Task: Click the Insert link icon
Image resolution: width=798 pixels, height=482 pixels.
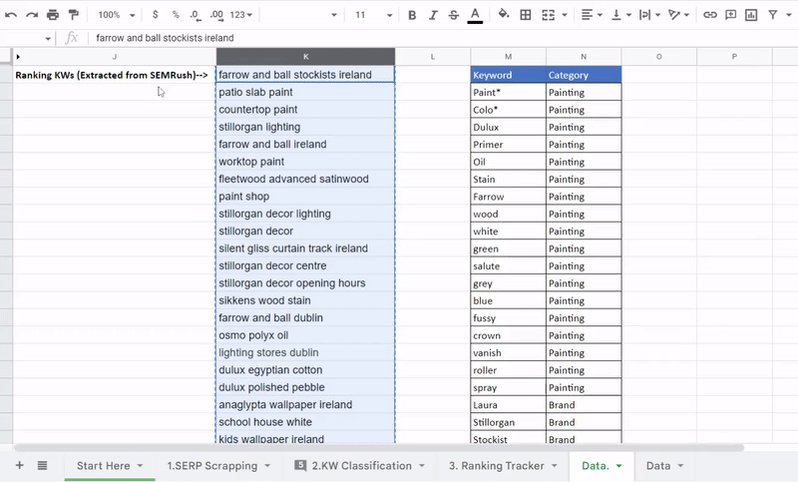Action: coord(710,15)
